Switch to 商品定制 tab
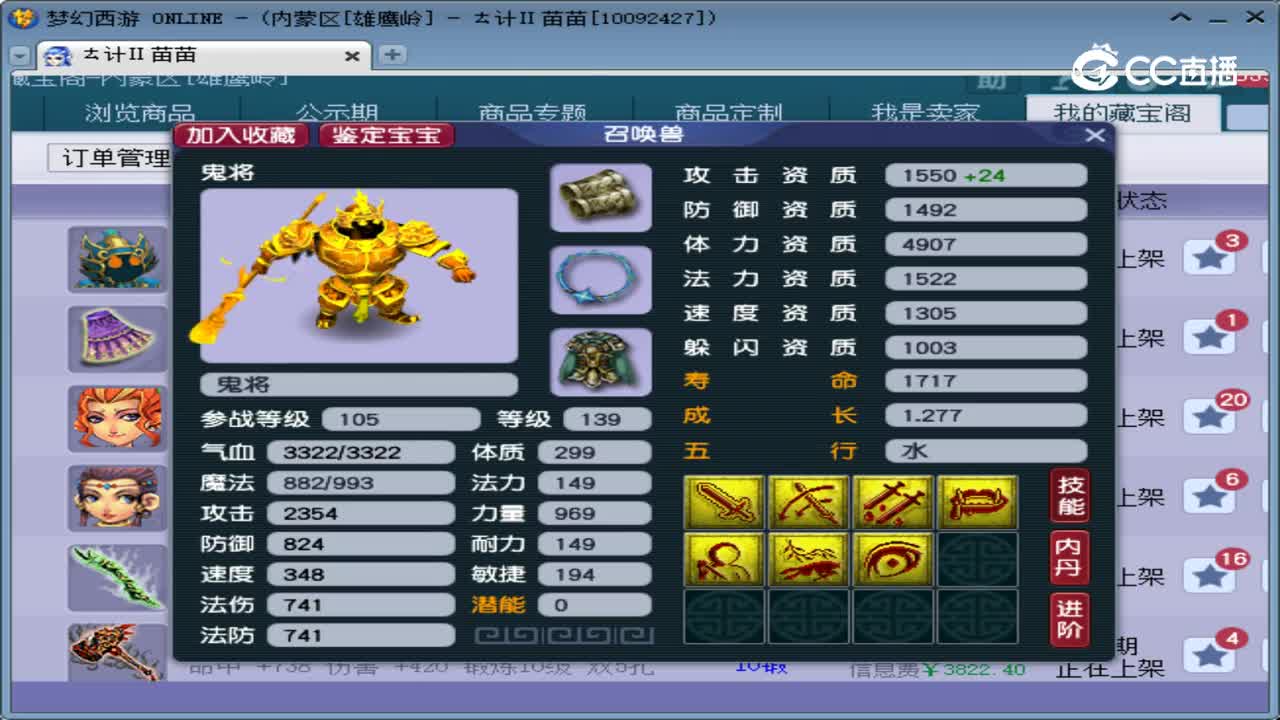 pos(728,113)
